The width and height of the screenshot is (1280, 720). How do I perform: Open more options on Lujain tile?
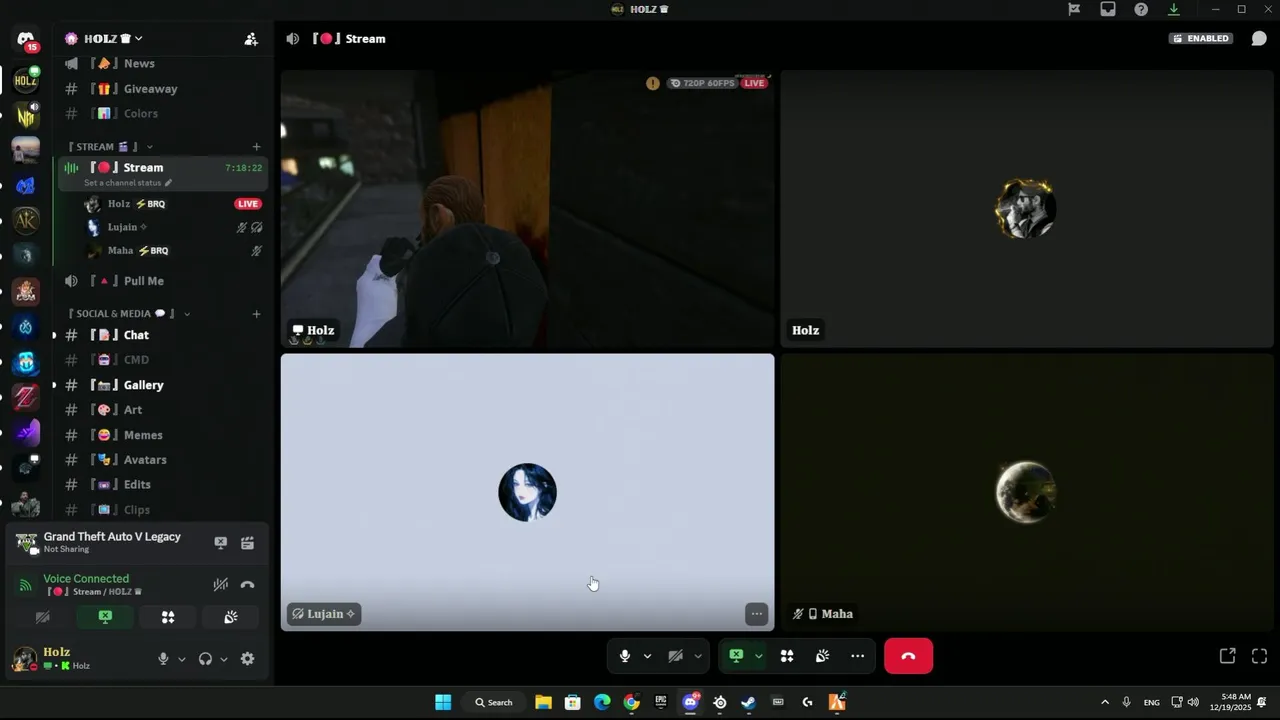pos(757,614)
